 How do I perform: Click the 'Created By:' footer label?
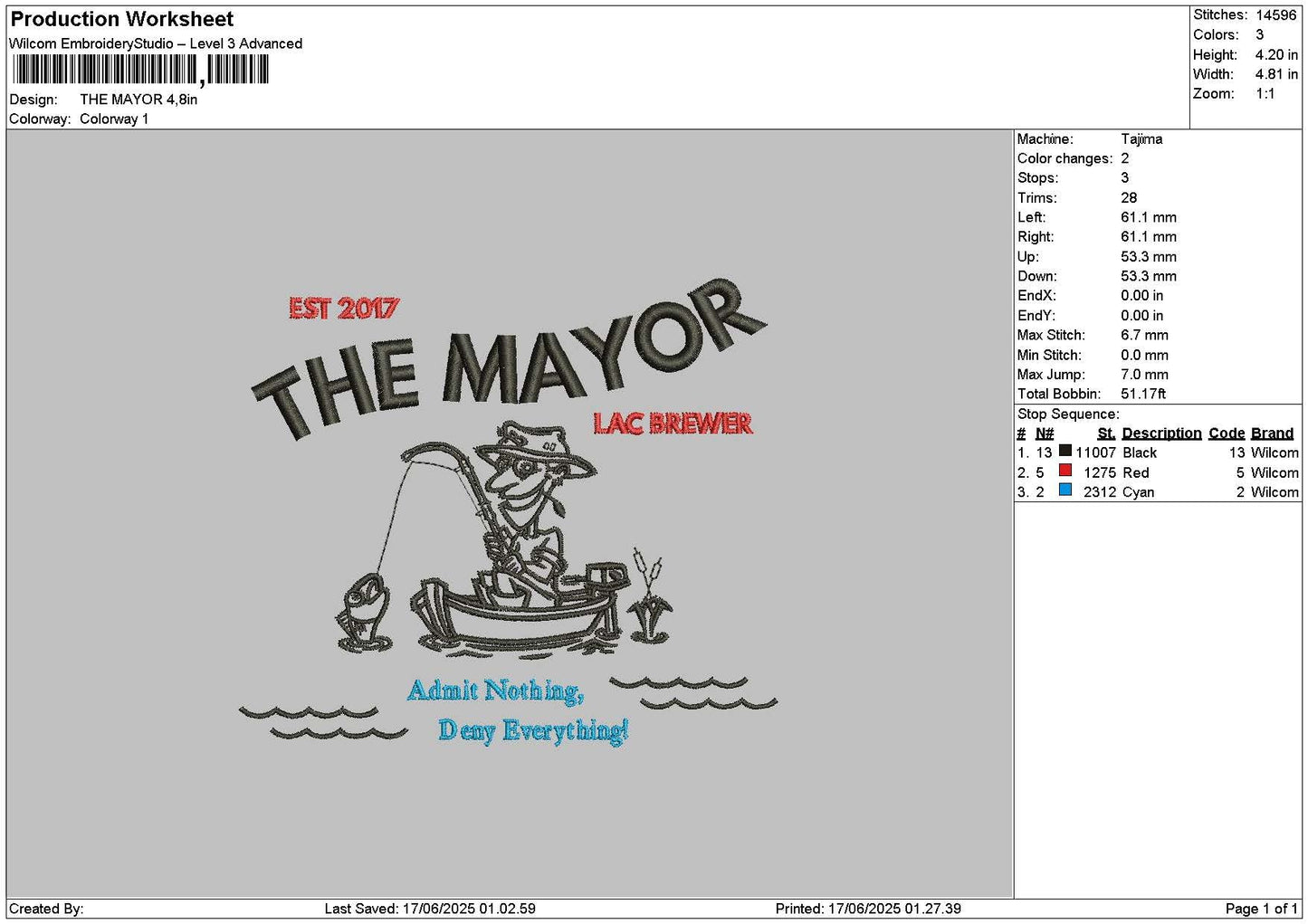(46, 909)
